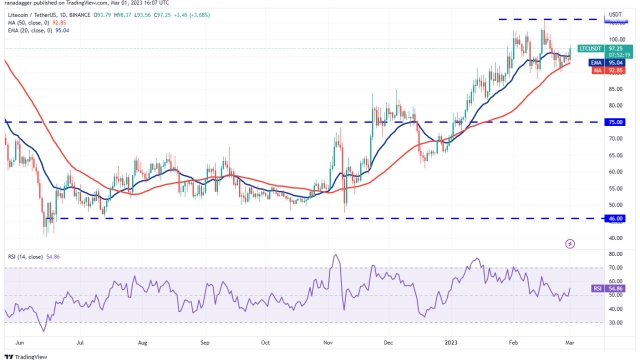Click the 40.00 price axis label
This screenshot has width=640, height=360.
(616, 238)
